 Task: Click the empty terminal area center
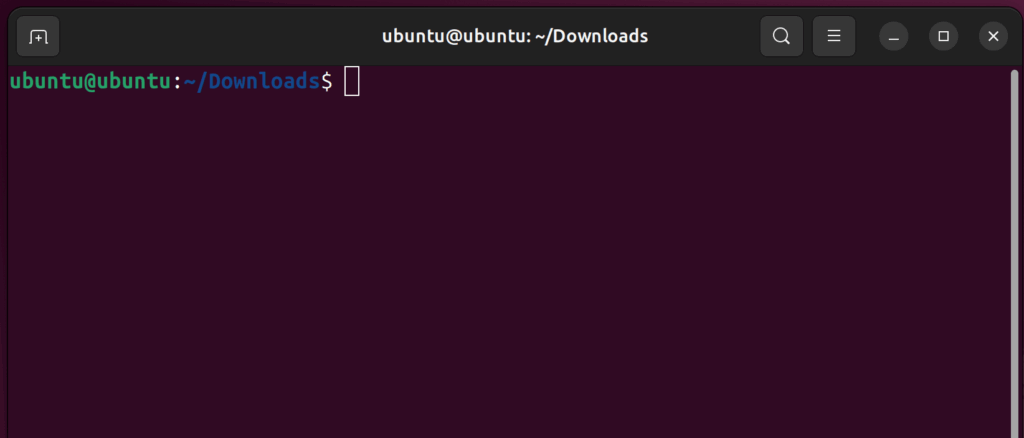(512, 260)
